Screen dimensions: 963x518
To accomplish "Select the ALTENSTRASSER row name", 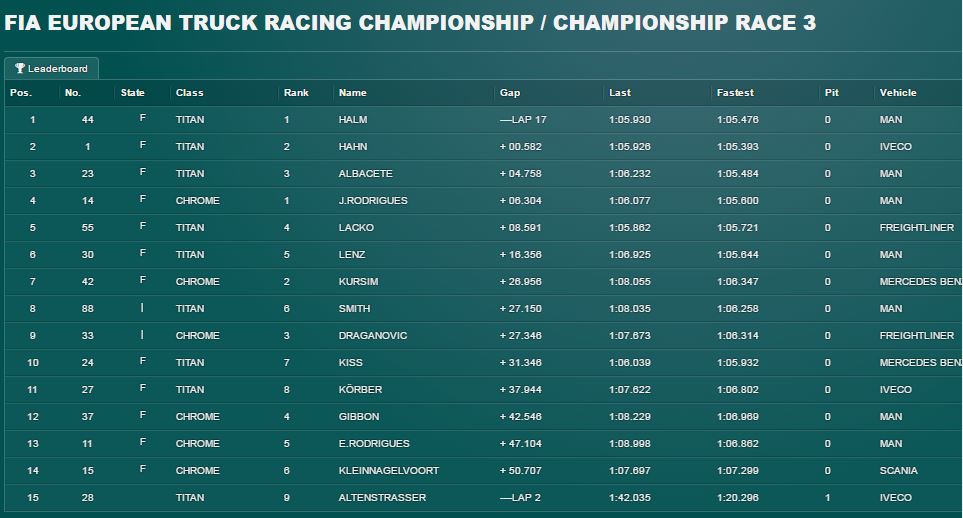I will [382, 498].
